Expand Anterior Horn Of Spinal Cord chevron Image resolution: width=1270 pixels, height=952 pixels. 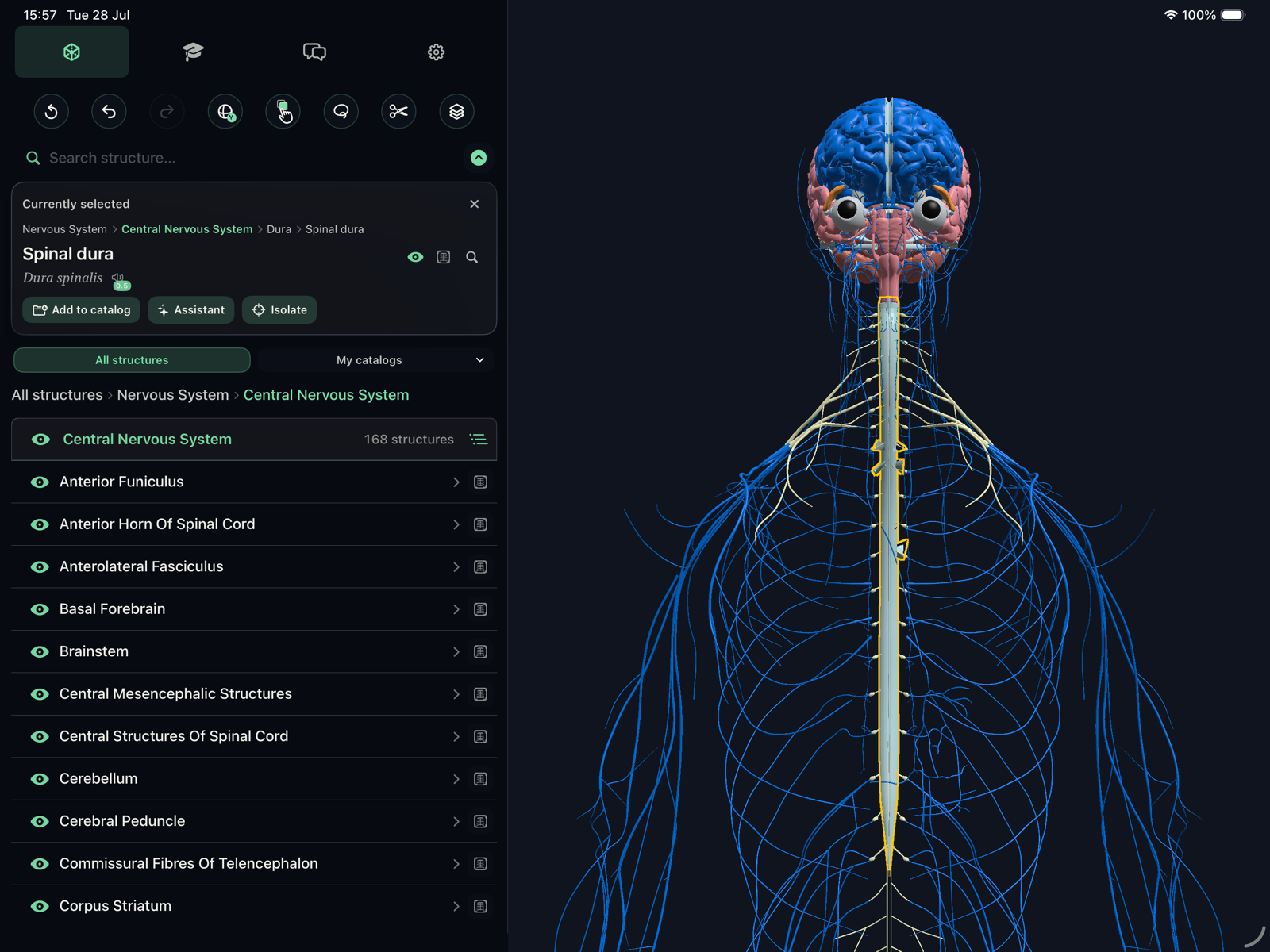[456, 524]
